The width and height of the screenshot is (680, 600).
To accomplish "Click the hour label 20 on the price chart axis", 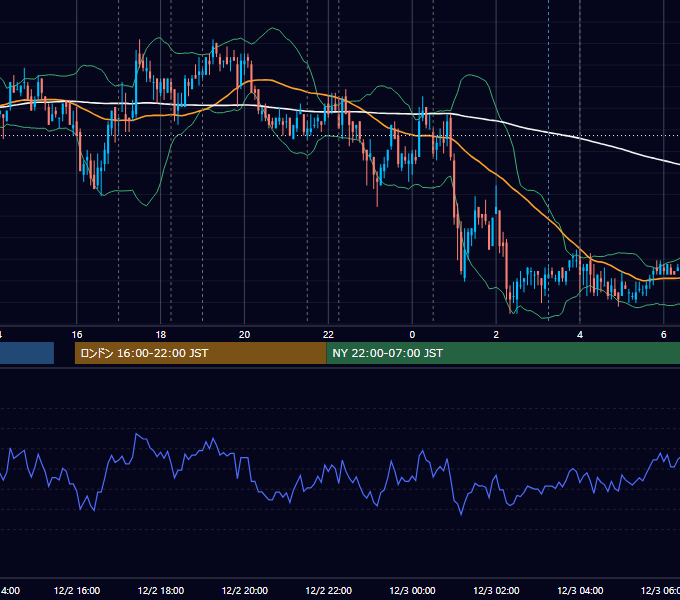I will [245, 335].
